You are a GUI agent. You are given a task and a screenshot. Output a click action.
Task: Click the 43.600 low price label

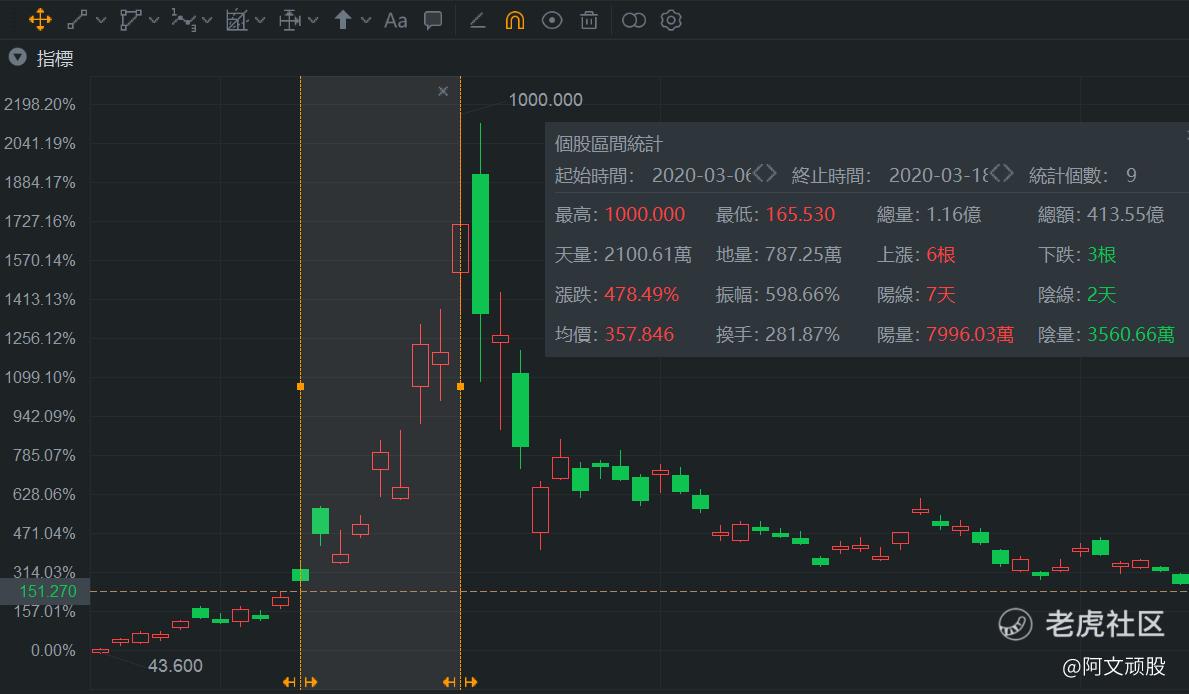coord(175,666)
